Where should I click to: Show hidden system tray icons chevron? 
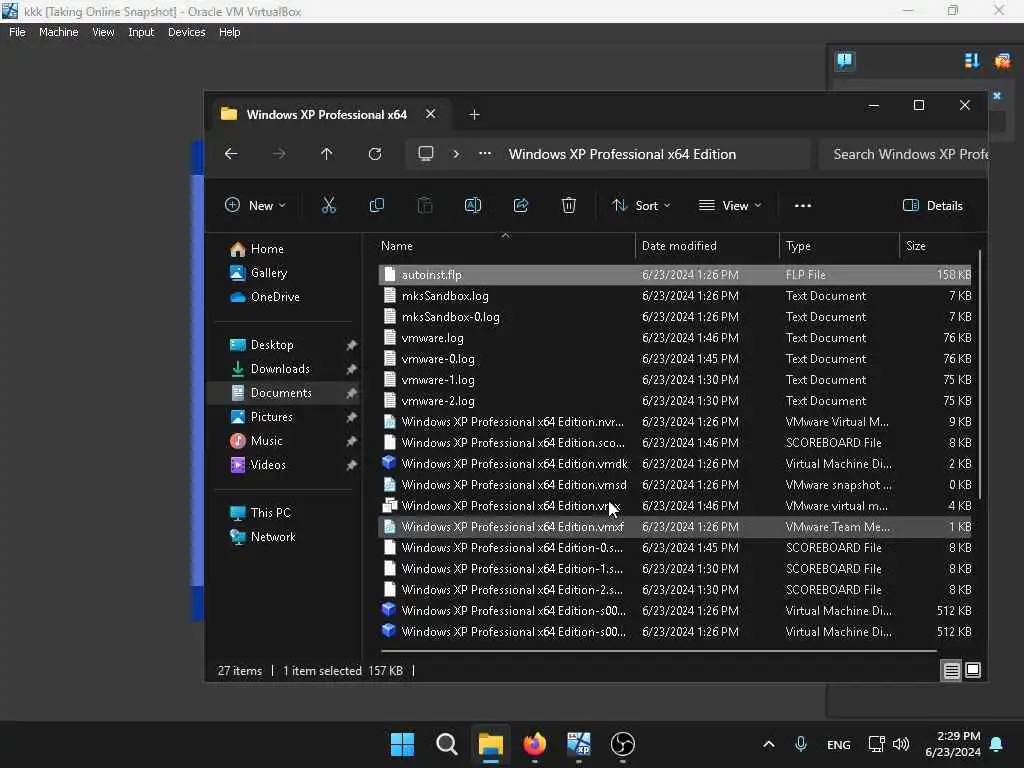(x=769, y=744)
